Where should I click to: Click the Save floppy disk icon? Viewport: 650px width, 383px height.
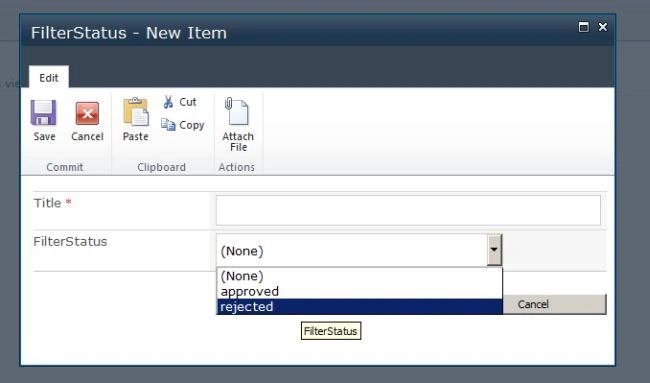pos(44,113)
